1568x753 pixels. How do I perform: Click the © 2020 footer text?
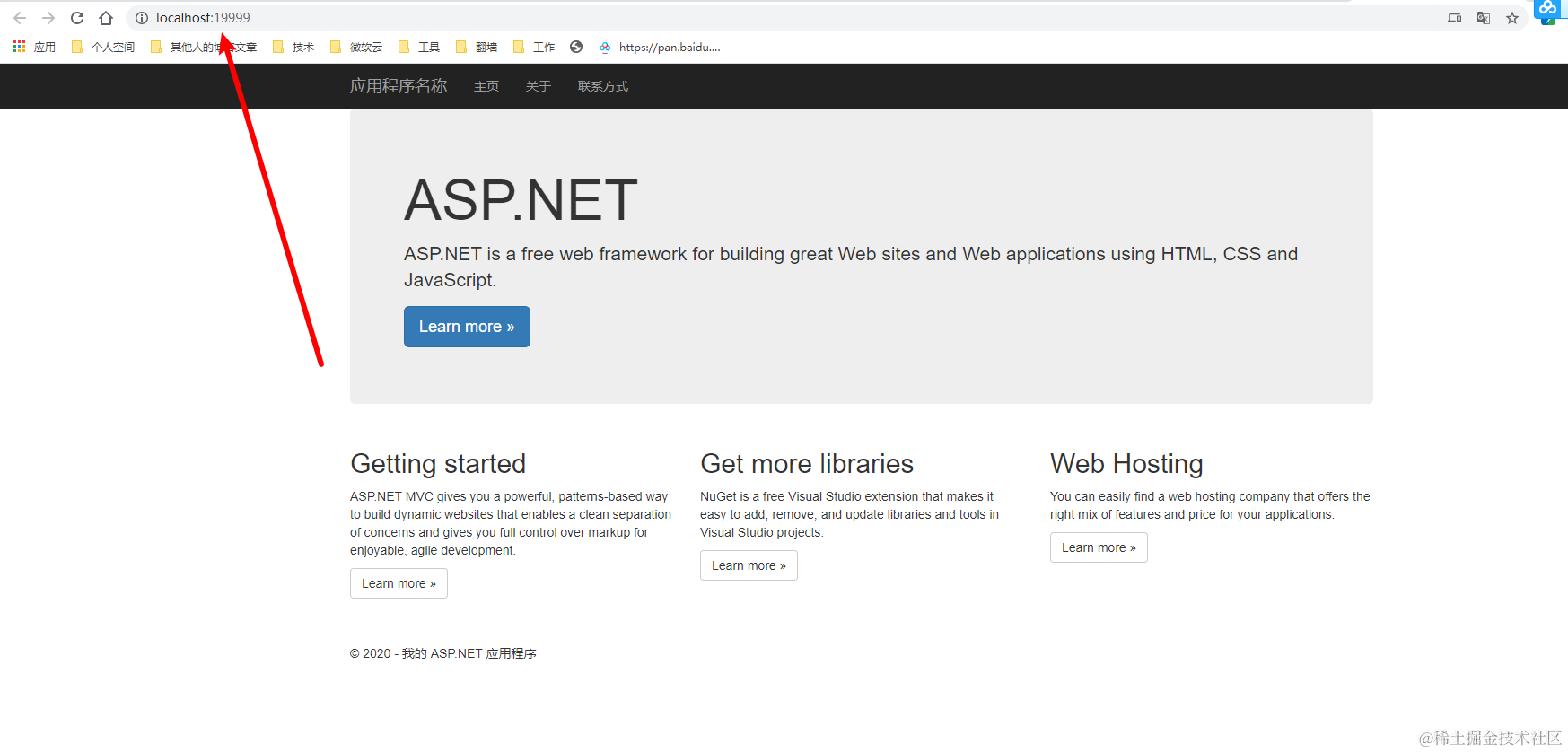pyautogui.click(x=443, y=653)
